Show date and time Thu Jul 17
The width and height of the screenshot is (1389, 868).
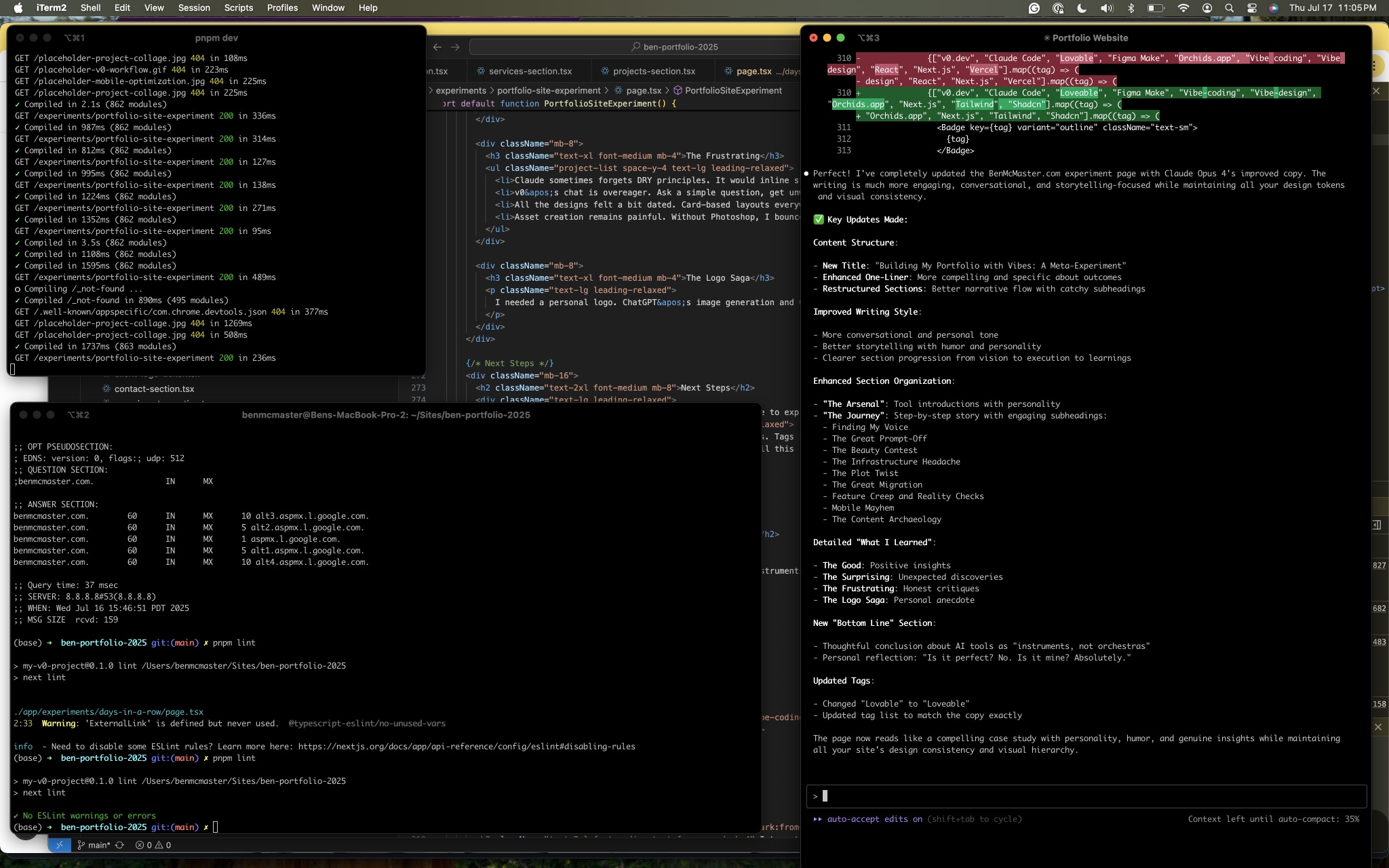(1333, 7)
